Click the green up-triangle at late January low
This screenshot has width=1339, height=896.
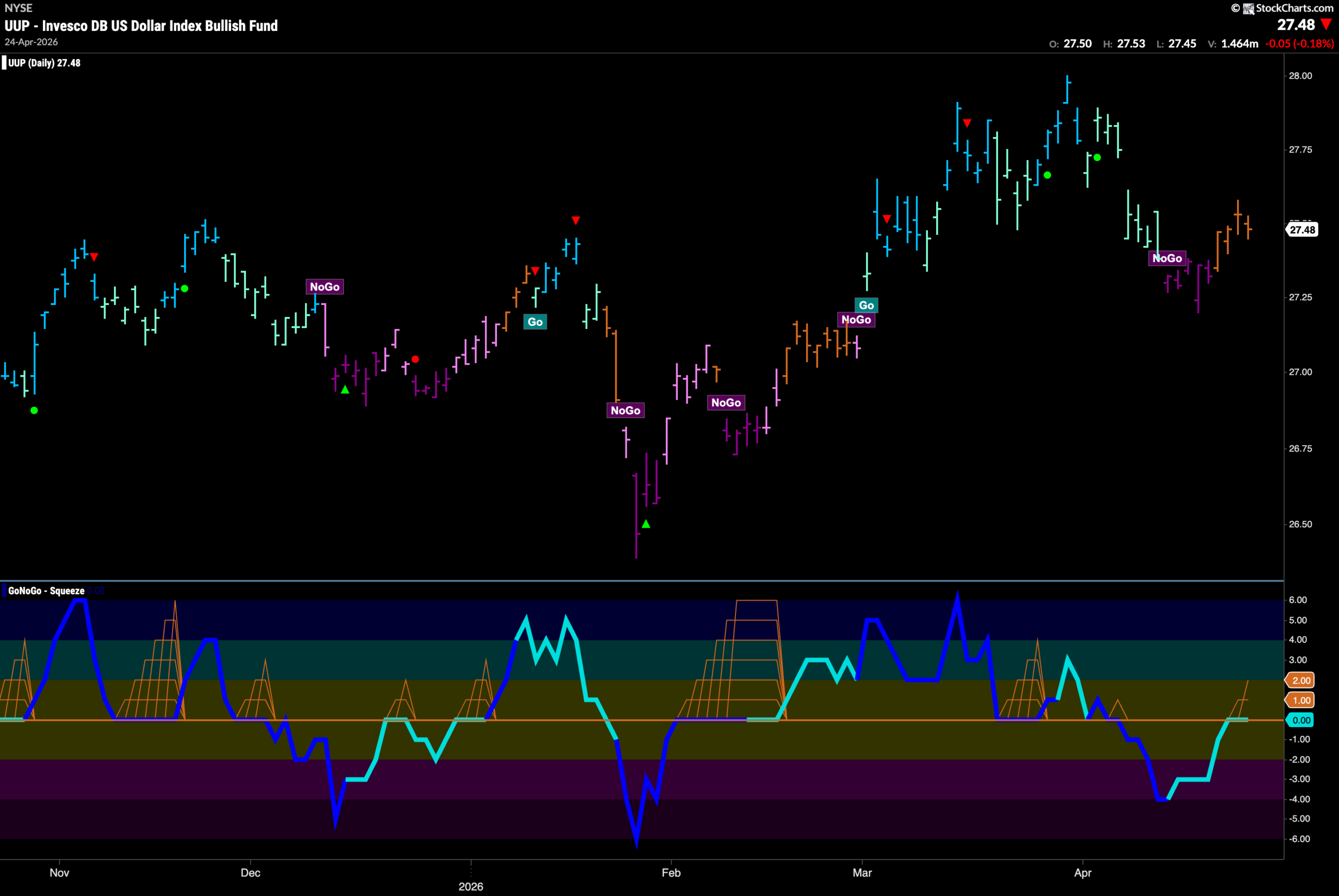point(646,524)
